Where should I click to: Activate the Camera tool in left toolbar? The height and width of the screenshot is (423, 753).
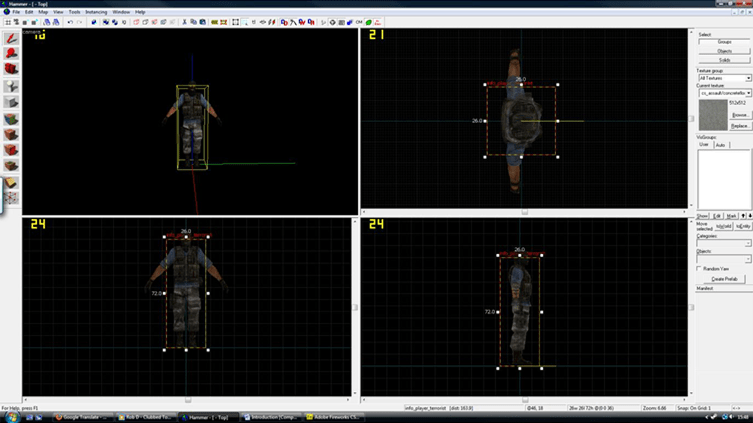coord(11,69)
